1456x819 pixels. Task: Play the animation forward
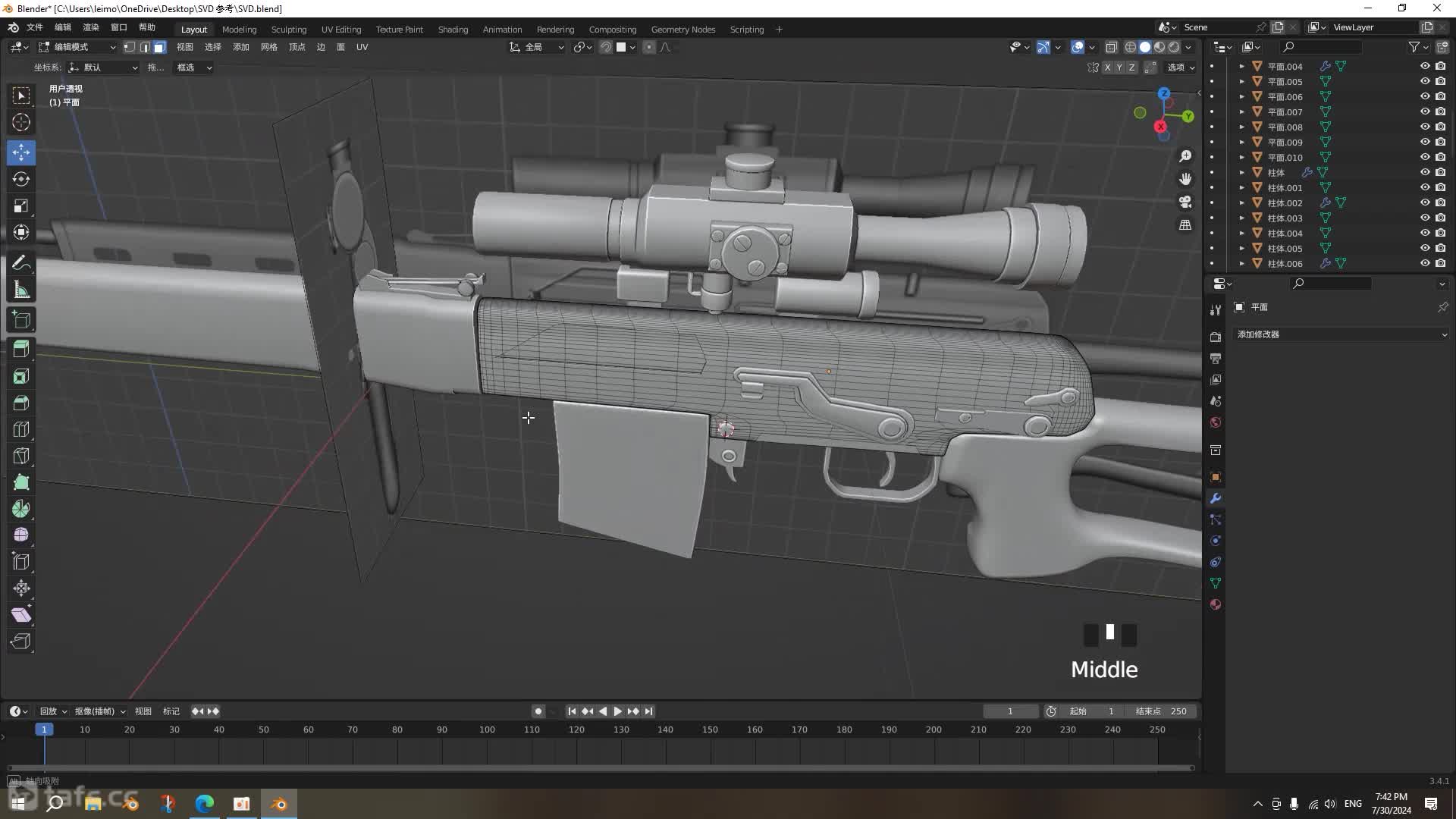[x=617, y=711]
